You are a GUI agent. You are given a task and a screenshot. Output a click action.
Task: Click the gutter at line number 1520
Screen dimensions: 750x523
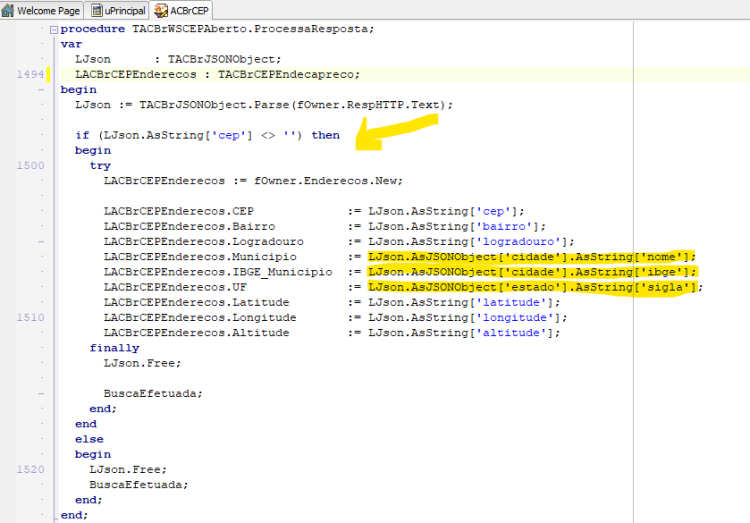[x=30, y=469]
